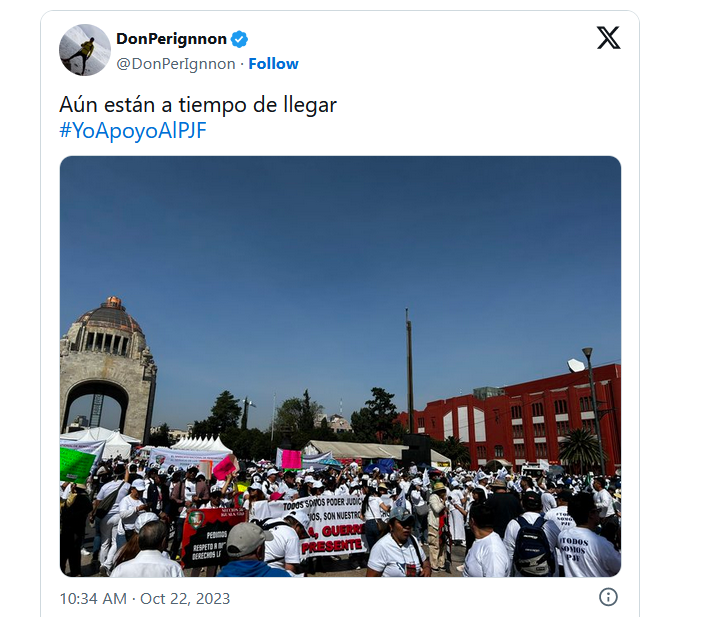The height and width of the screenshot is (617, 704).
Task: Open the #YoApoyoAlPJF hashtag
Action: point(133,131)
